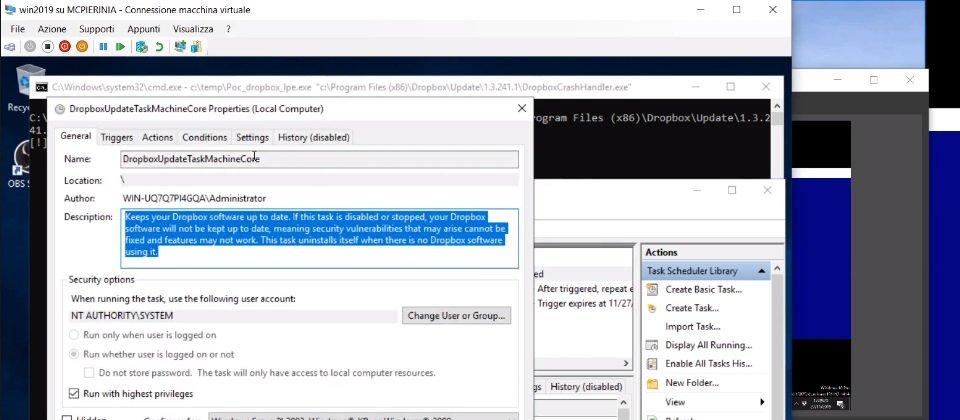The width and height of the screenshot is (960, 420).
Task: Click the Author WIN-UQ7Q7PI4GQA\Administrator text
Action: (x=194, y=198)
